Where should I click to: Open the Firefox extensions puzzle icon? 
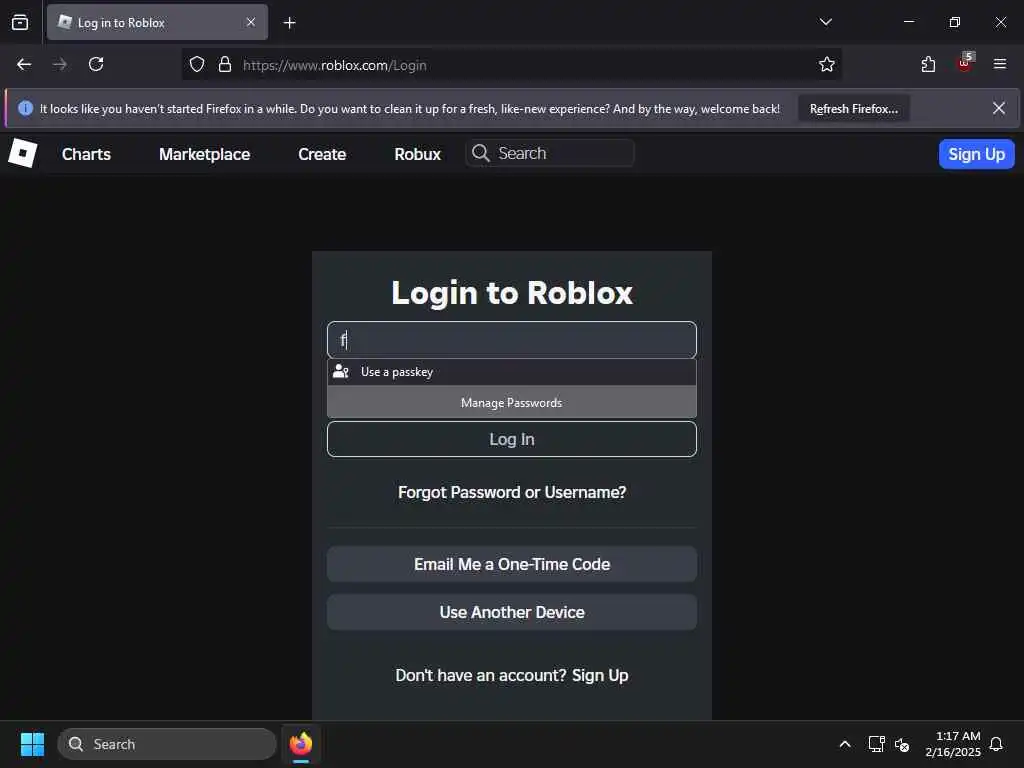(x=928, y=64)
